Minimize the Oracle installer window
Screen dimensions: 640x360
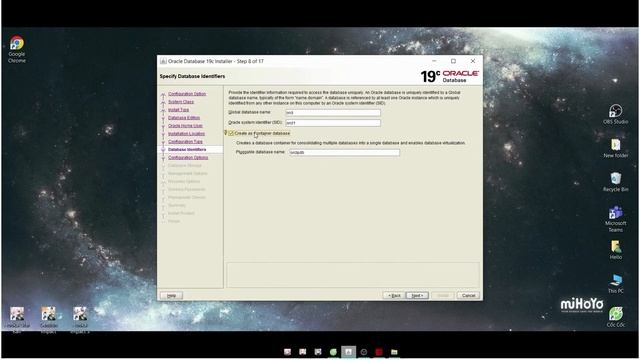[434, 61]
